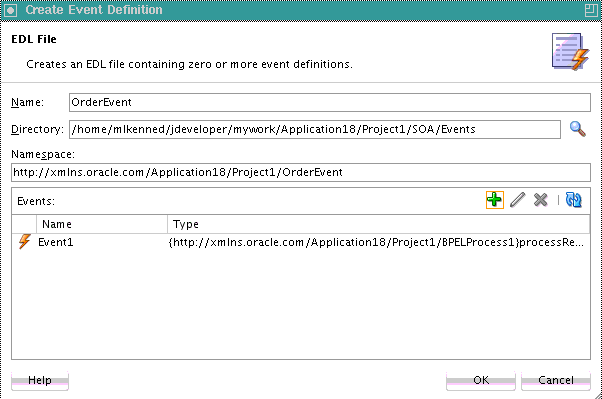Click the EDL file document icon
This screenshot has height=399, width=602.
pyautogui.click(x=570, y=51)
